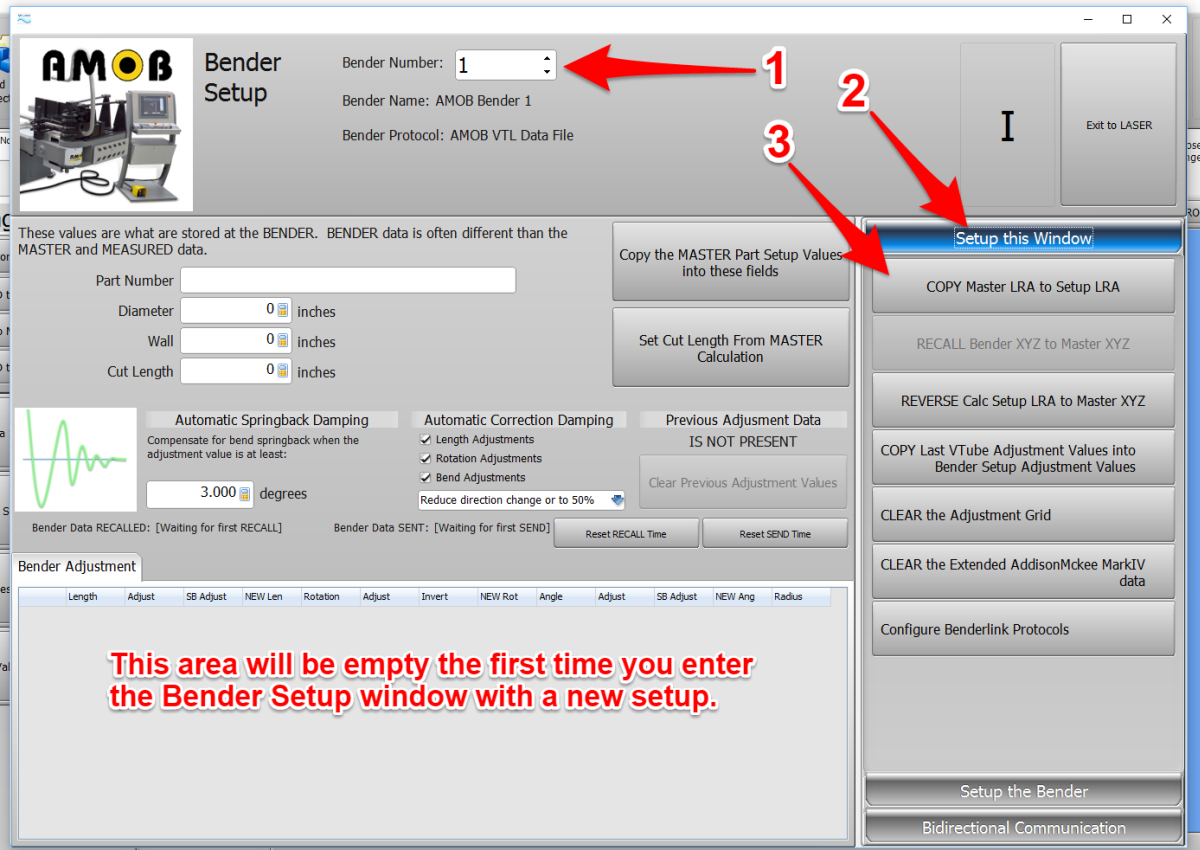Image resolution: width=1200 pixels, height=850 pixels.
Task: Click the AMOB bender machine image
Action: [x=106, y=124]
